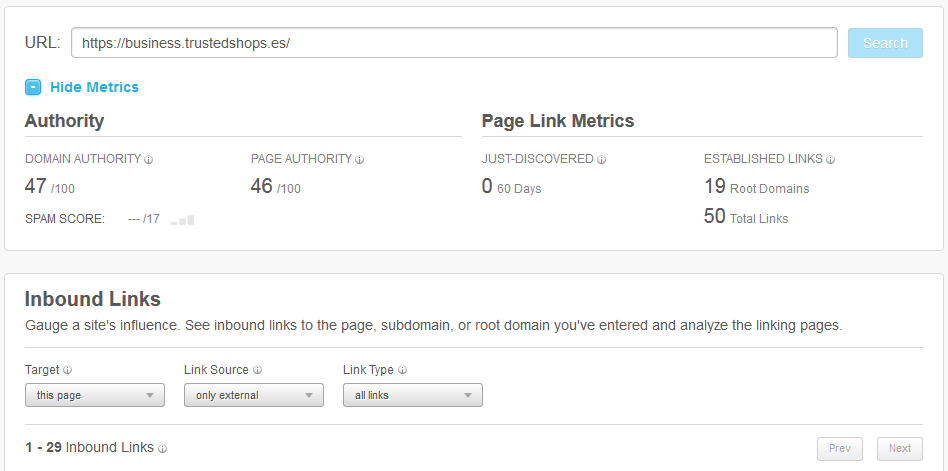Viewport: 948px width, 471px height.
Task: Click the Page Link Metrics heading
Action: pos(558,121)
